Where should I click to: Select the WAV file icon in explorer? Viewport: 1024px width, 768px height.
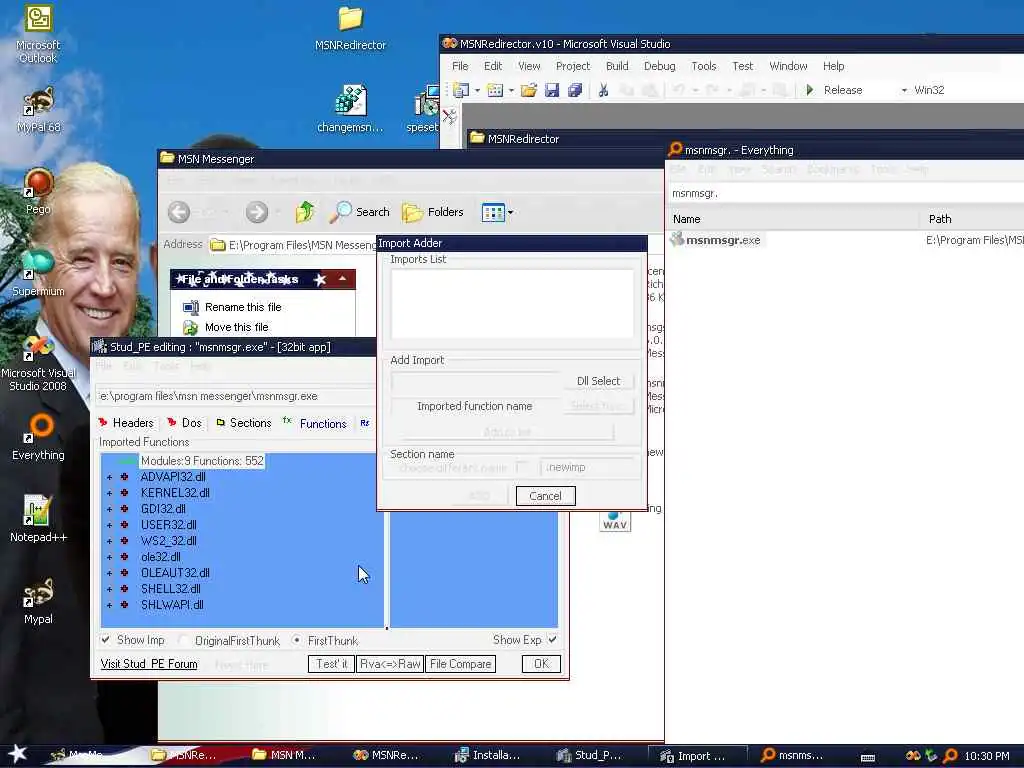(x=615, y=522)
